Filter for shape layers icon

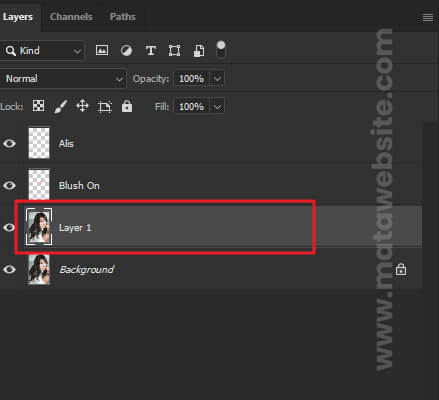[x=174, y=51]
